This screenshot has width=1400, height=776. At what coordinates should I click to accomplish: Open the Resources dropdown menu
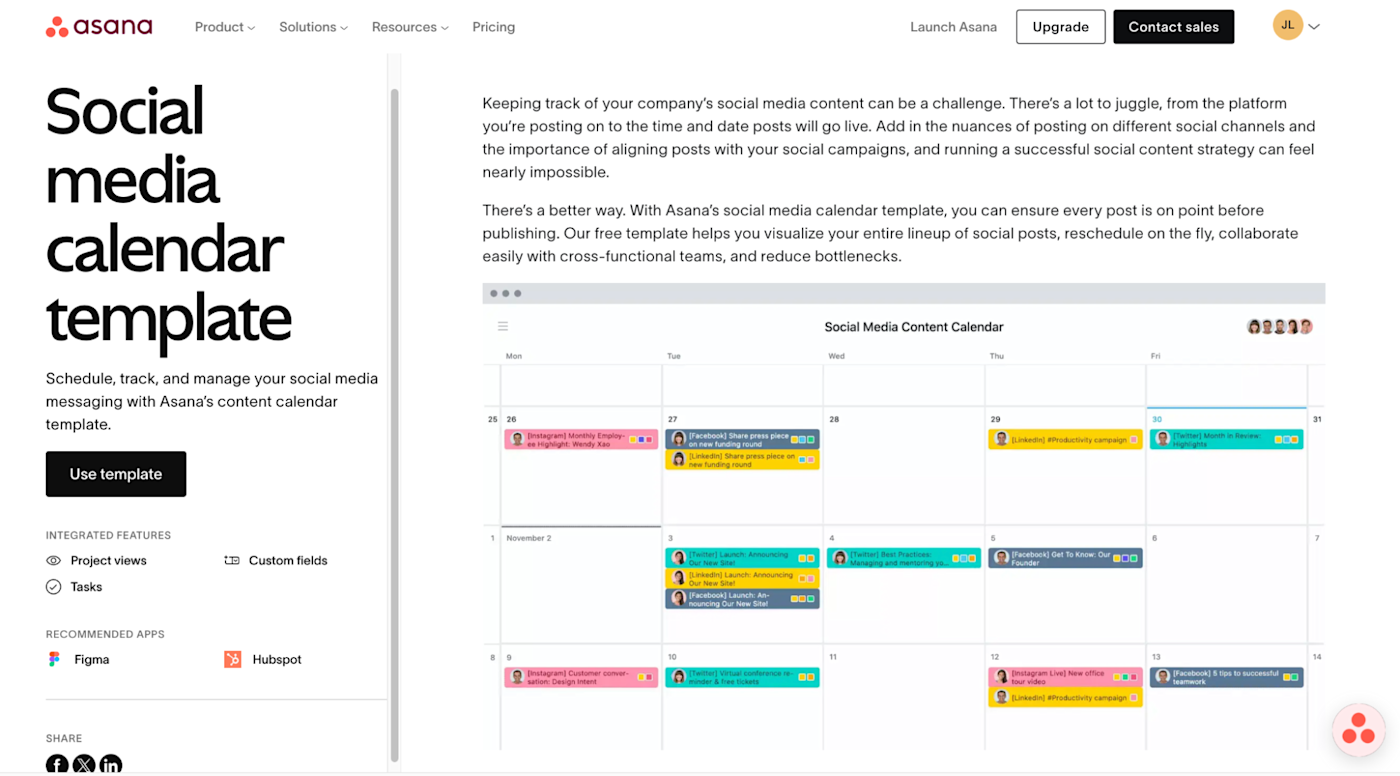click(410, 27)
